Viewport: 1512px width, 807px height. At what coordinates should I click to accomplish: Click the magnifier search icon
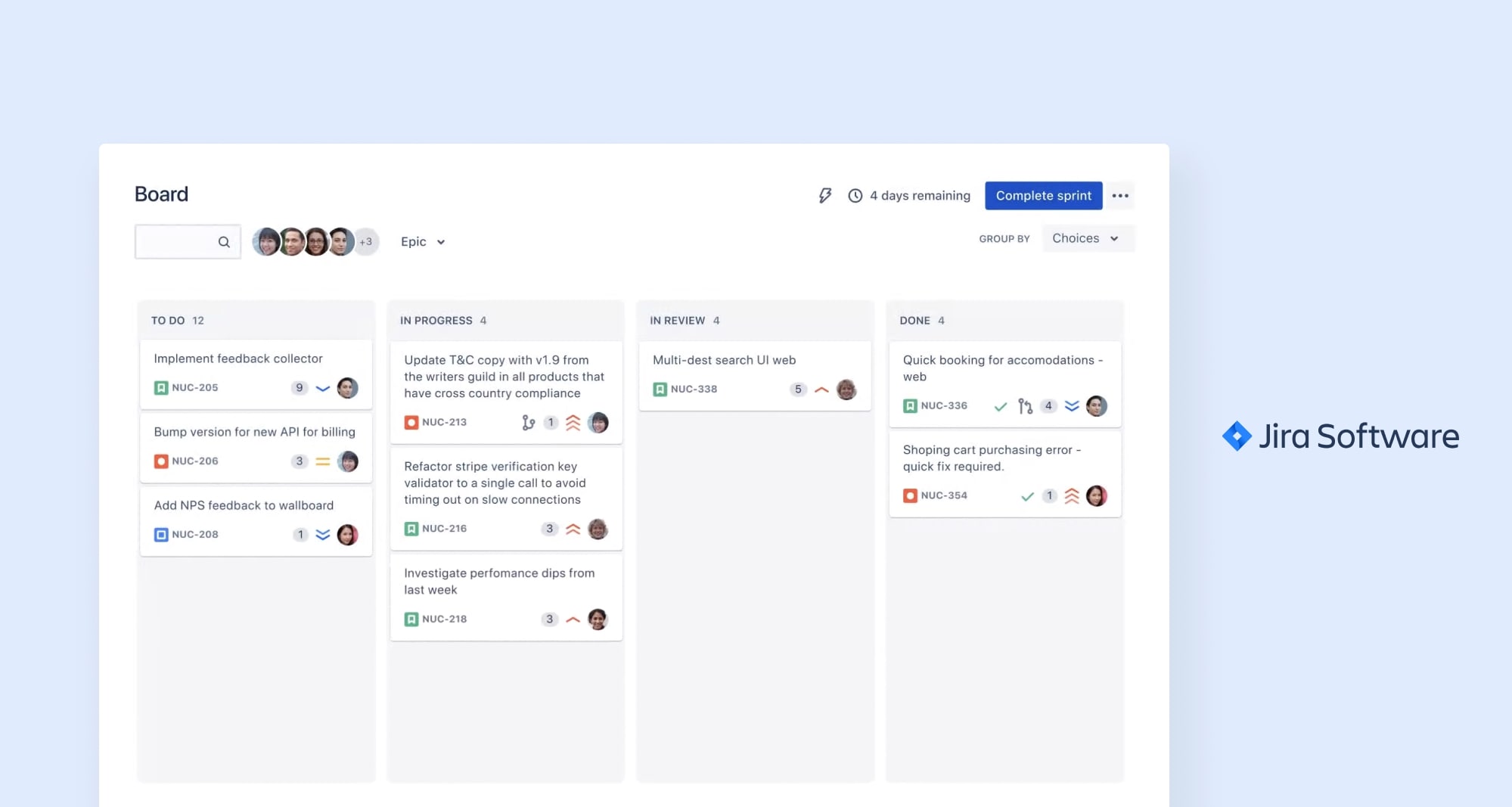(224, 242)
